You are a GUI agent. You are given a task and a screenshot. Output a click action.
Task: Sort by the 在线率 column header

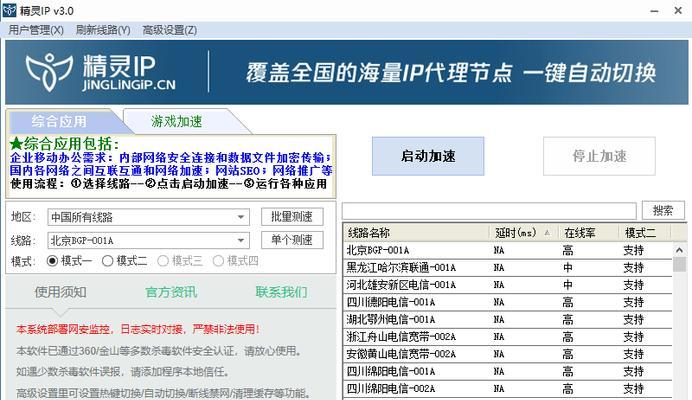point(588,233)
